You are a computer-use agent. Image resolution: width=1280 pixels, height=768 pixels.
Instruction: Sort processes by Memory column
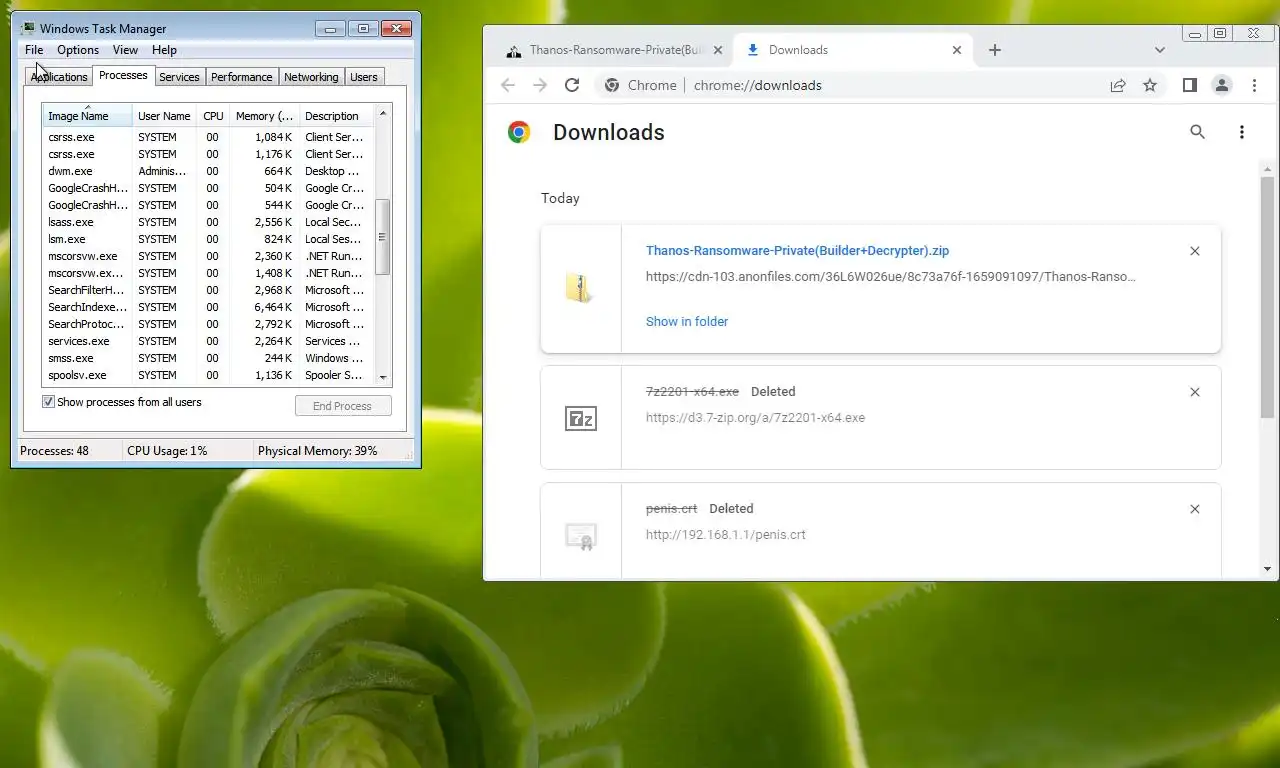pos(264,116)
